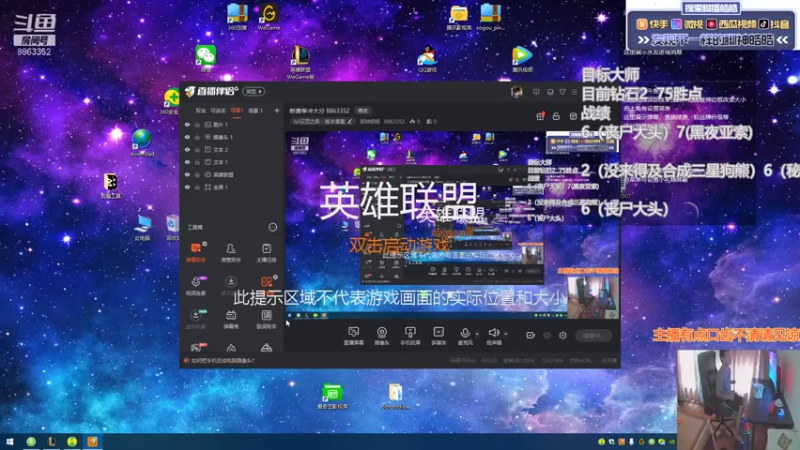
Task: Open the 房管助手 tool icon
Action: 231,252
